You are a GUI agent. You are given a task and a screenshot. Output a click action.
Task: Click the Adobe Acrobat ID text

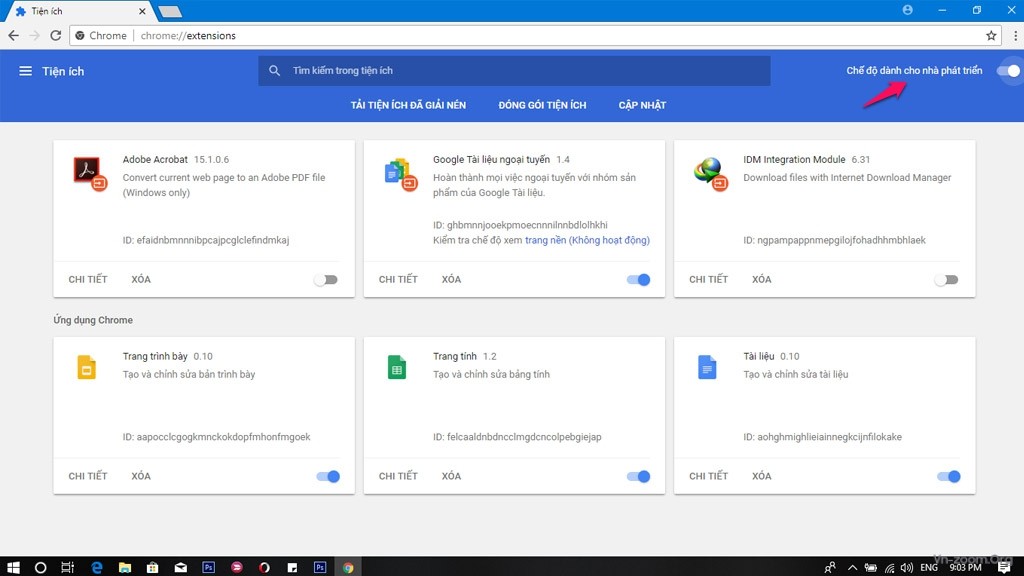tap(206, 240)
